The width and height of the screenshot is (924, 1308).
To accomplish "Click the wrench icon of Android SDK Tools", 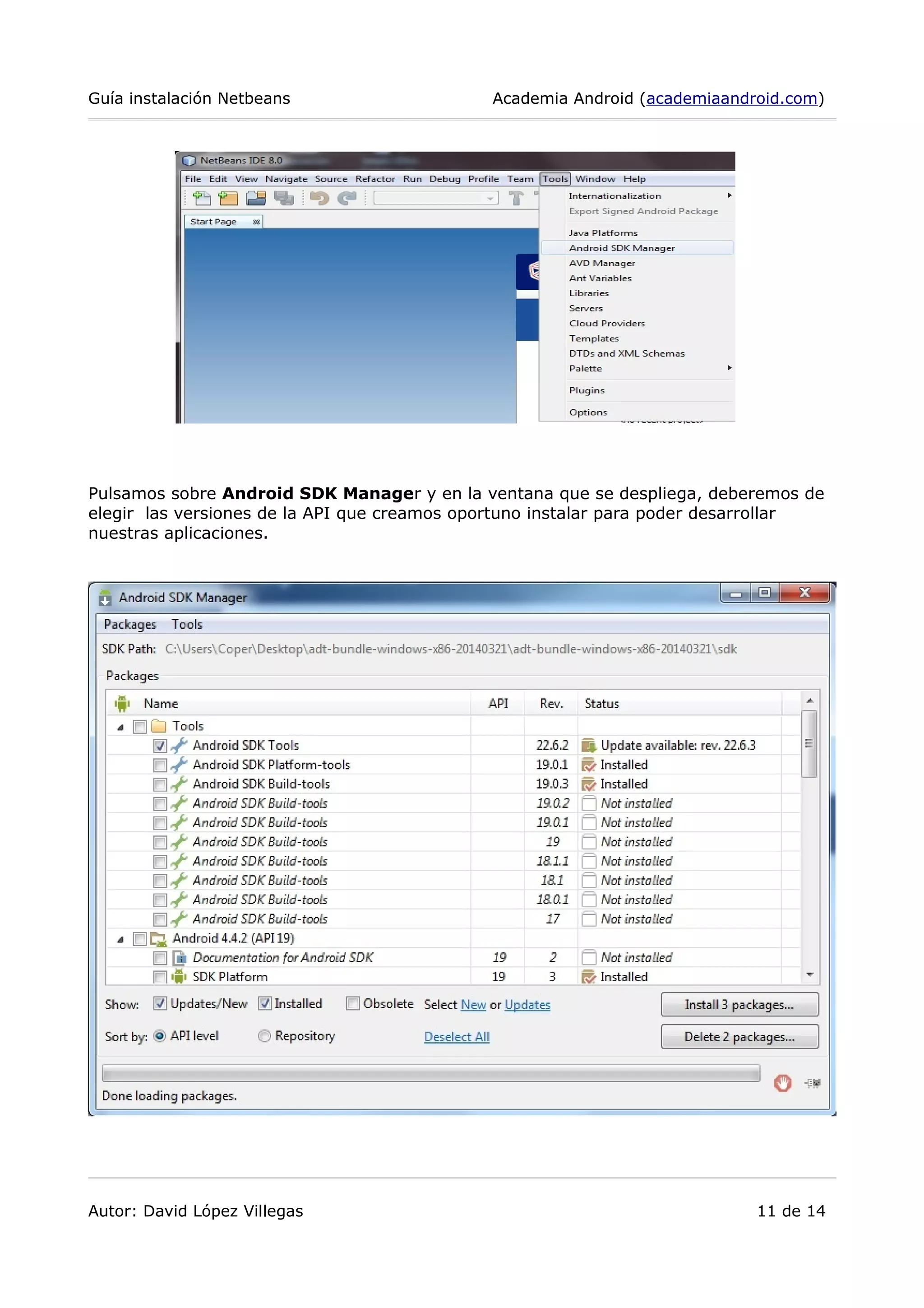I will pos(179,745).
